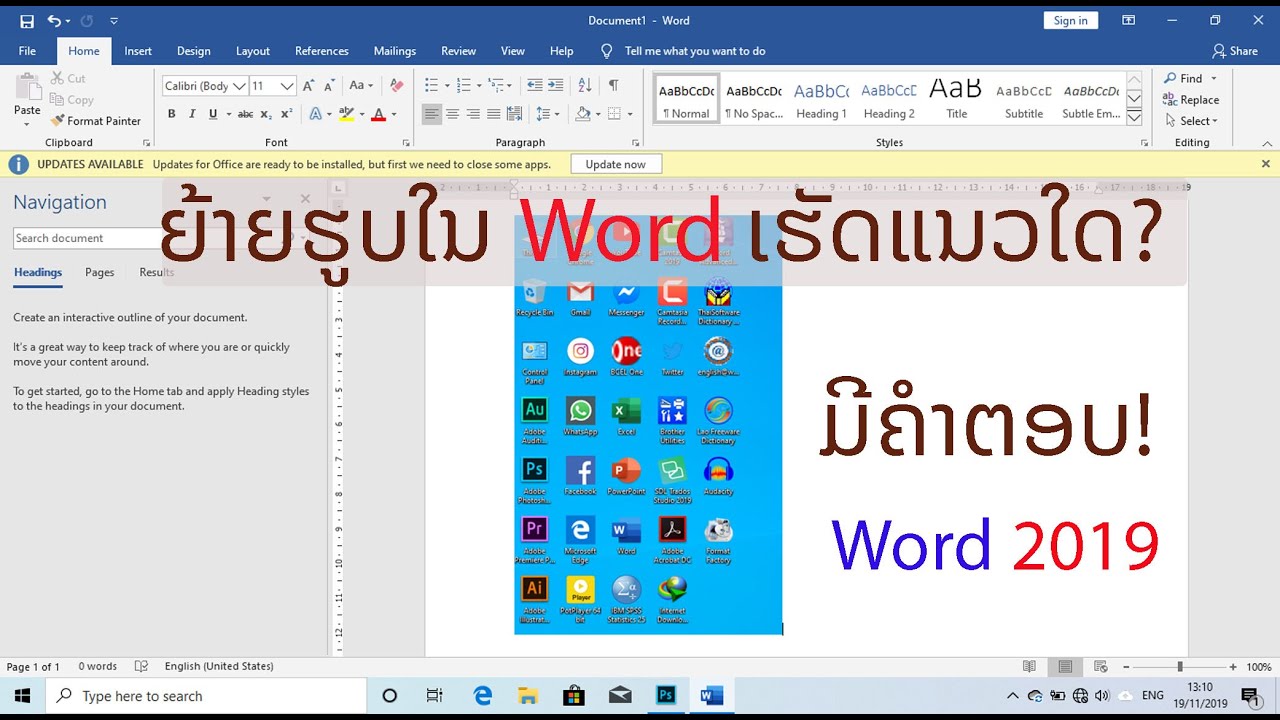This screenshot has height=720, width=1280.
Task: Open Microsoft Store from taskbar
Action: coord(574,696)
